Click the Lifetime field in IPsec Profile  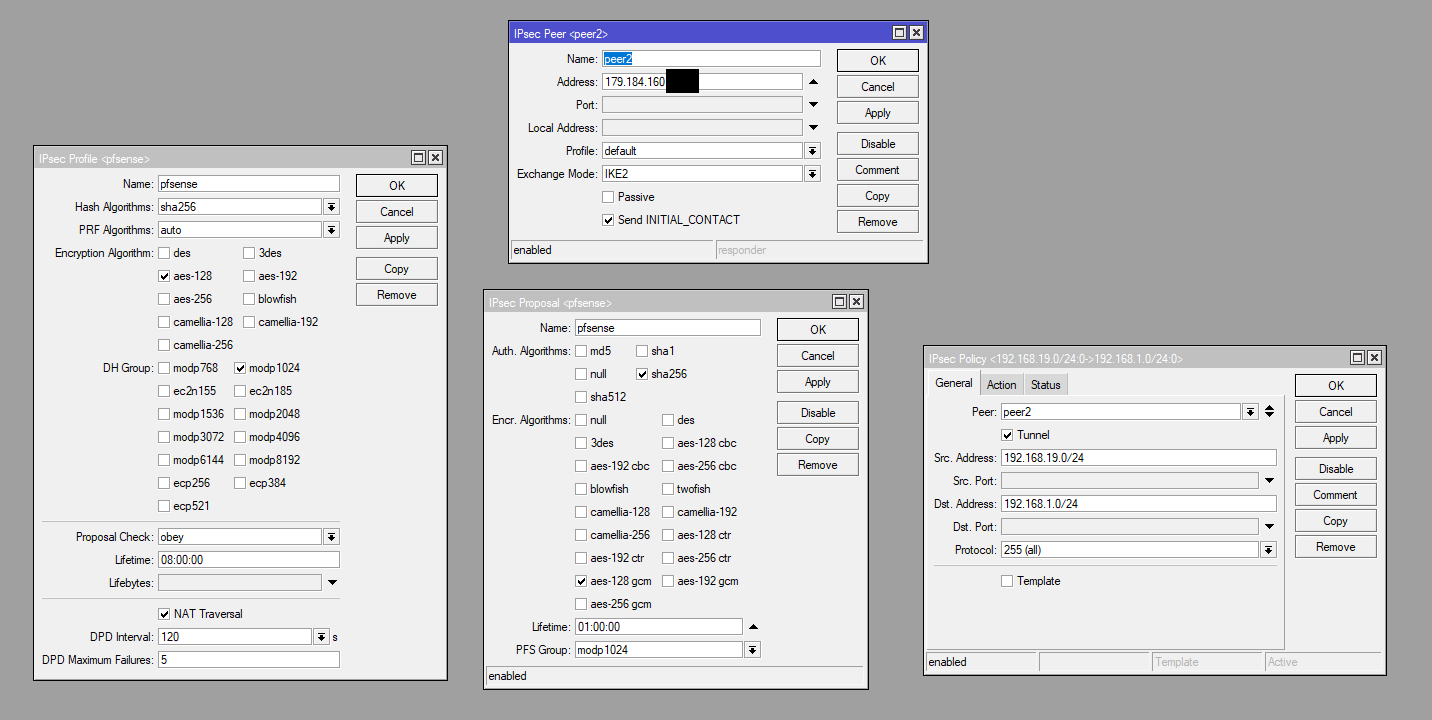pyautogui.click(x=248, y=560)
